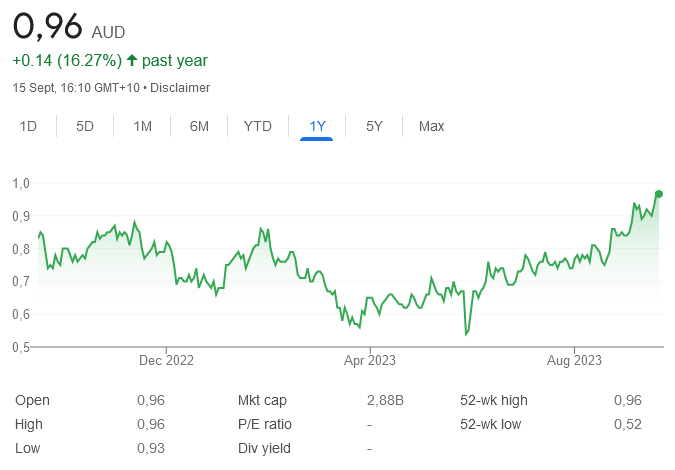Image resolution: width=675 pixels, height=470 pixels.
Task: Click the Div yield label
Action: coord(264,448)
